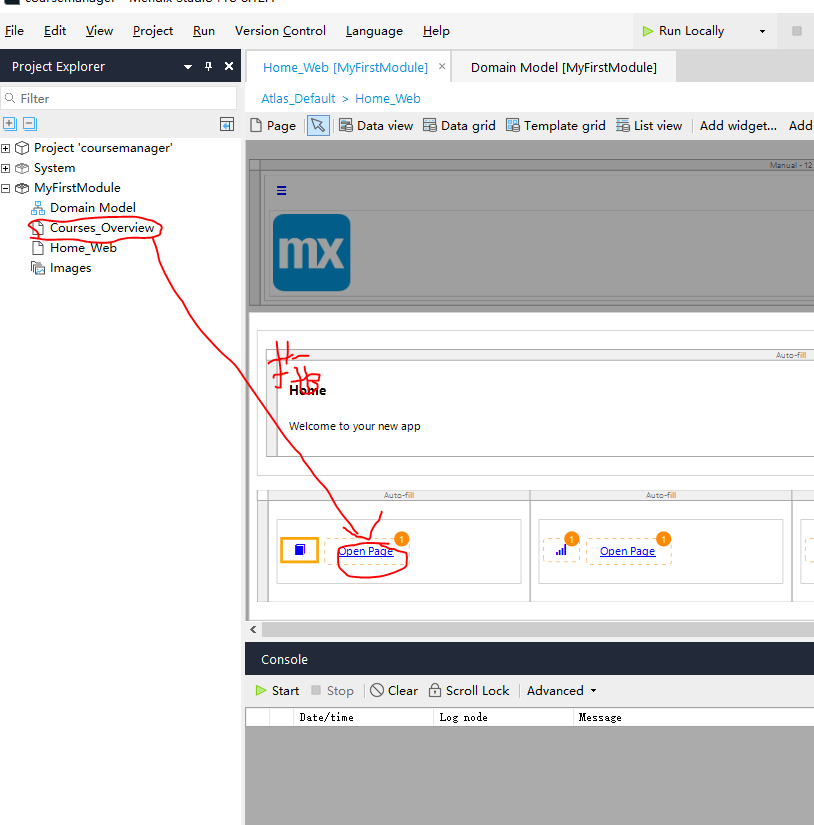Viewport: 814px width, 825px height.
Task: Select Courses_Overview page in tree
Action: pyautogui.click(x=102, y=228)
